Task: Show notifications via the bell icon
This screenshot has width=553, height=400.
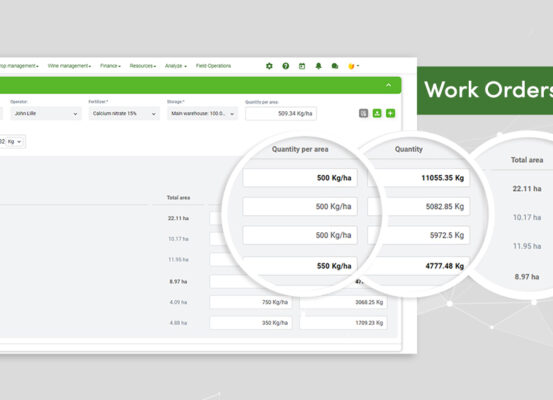Action: [x=318, y=66]
